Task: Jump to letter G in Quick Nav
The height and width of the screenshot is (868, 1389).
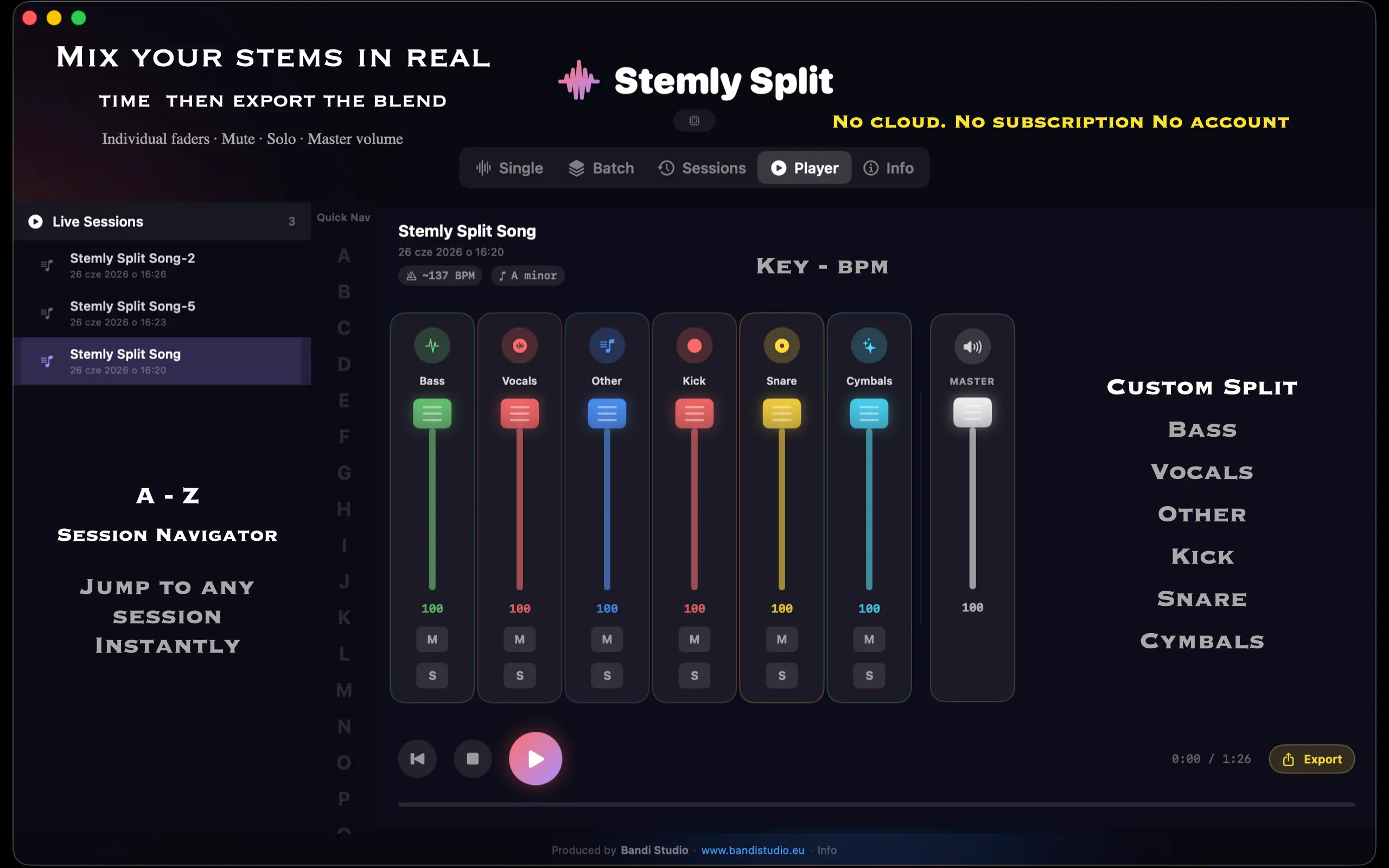Action: 344,473
